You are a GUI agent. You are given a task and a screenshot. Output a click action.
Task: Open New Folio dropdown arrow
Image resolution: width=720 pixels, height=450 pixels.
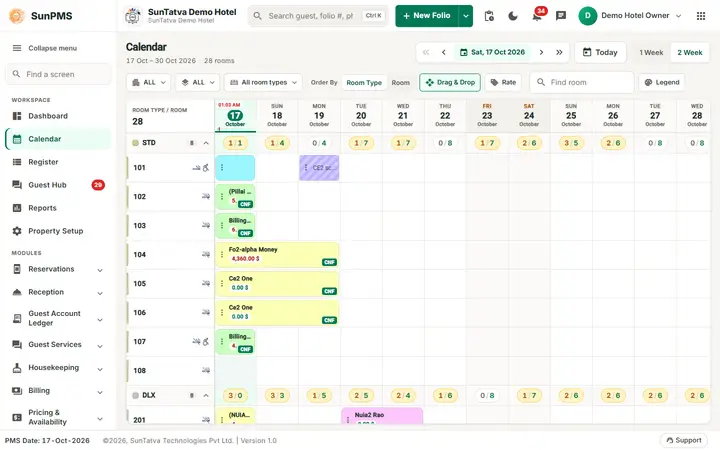(466, 16)
